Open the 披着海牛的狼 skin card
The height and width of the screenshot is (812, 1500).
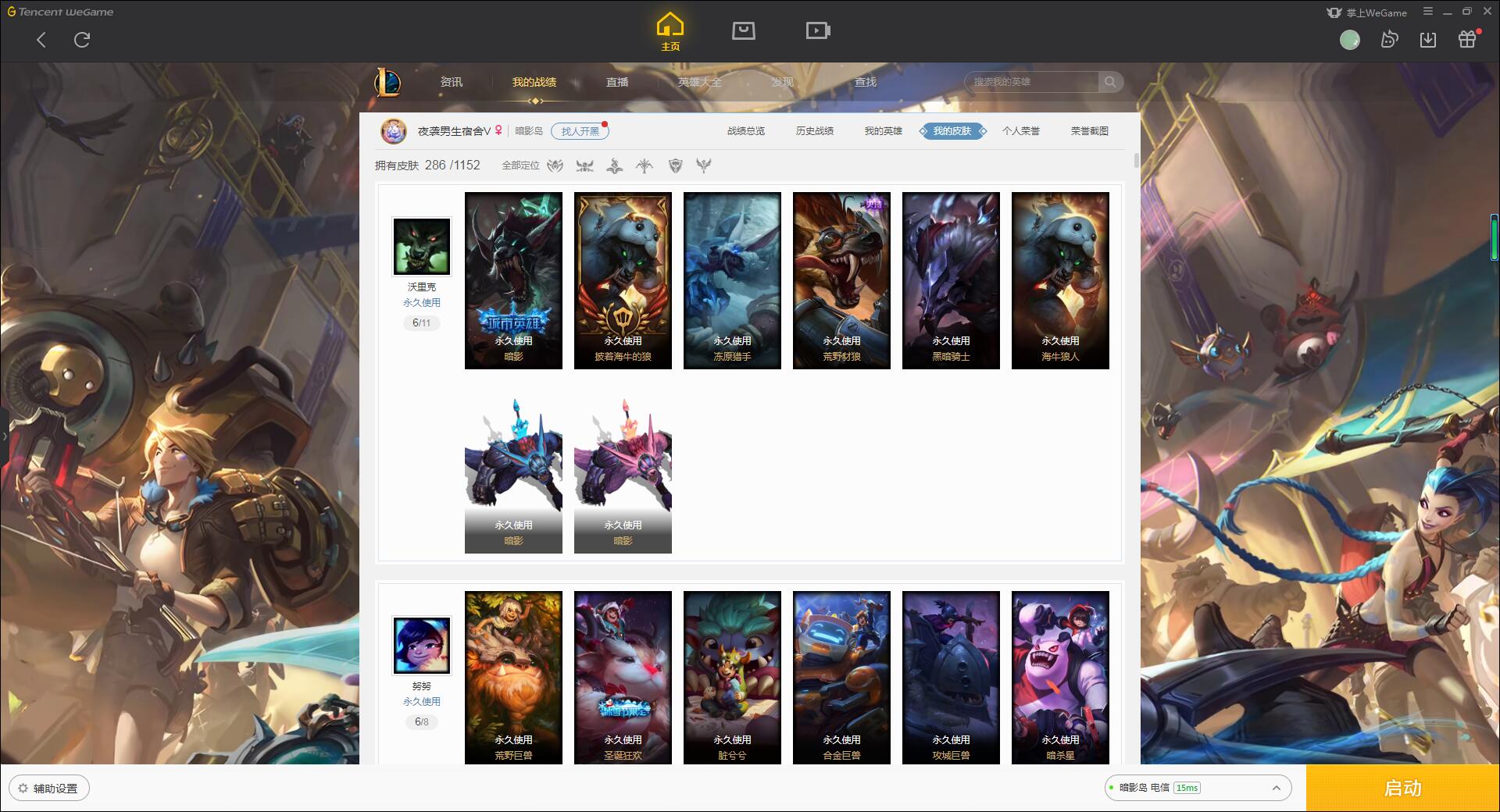pyautogui.click(x=623, y=280)
